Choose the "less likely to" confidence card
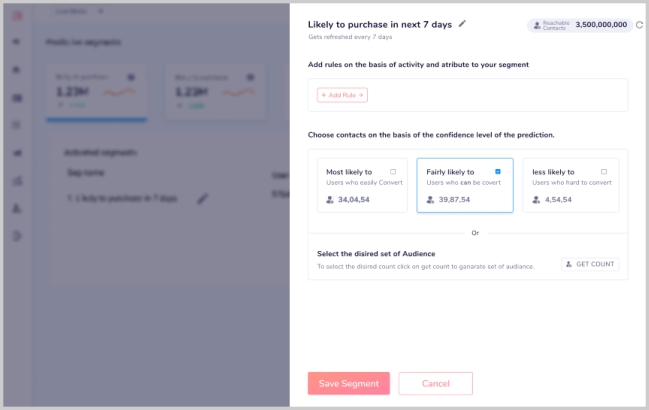649x410 pixels. tap(570, 185)
